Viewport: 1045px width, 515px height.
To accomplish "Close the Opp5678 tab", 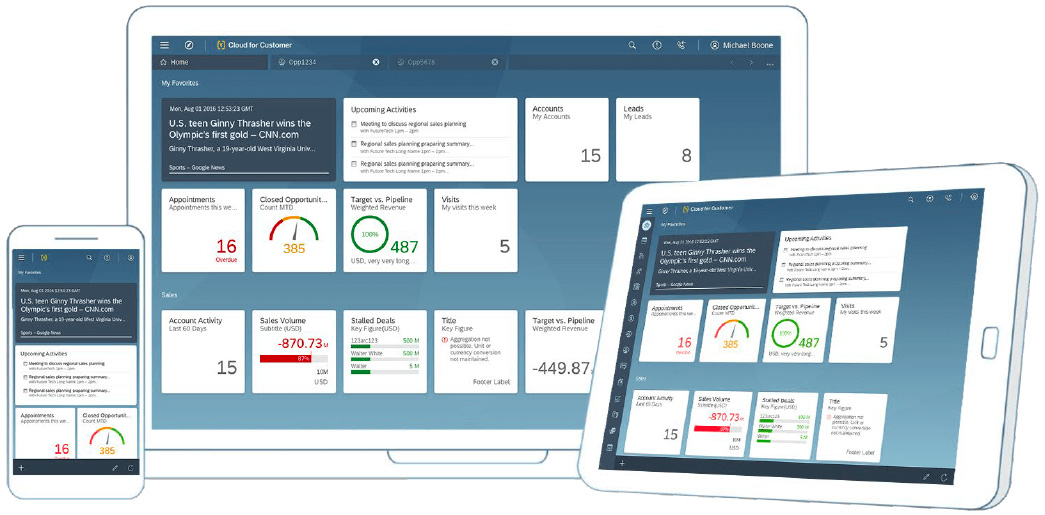I will [494, 62].
